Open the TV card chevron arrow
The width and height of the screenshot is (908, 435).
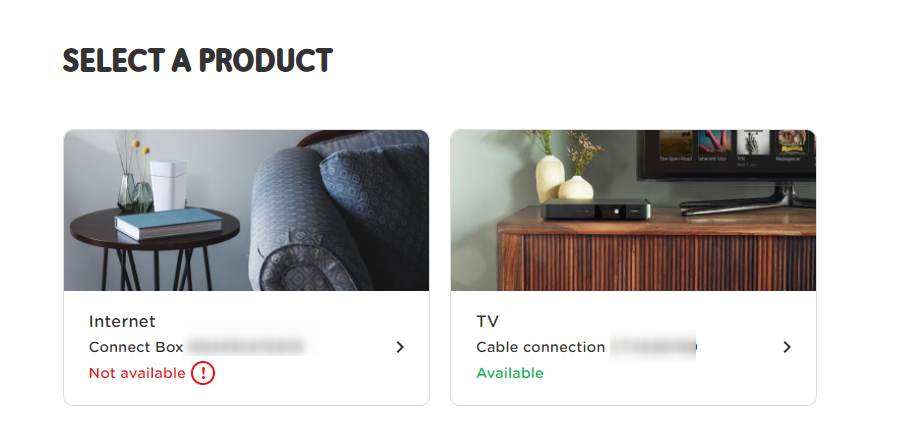tap(787, 347)
